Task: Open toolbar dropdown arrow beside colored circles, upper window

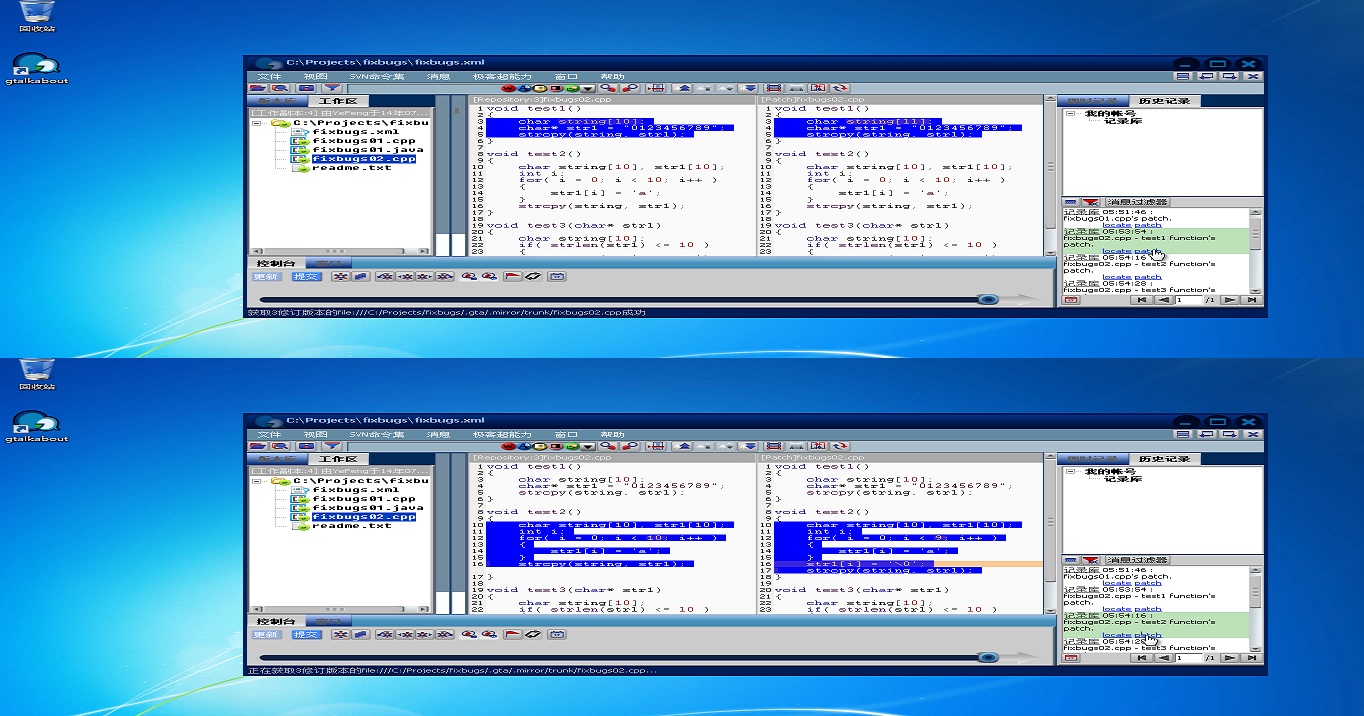Action: (x=589, y=88)
